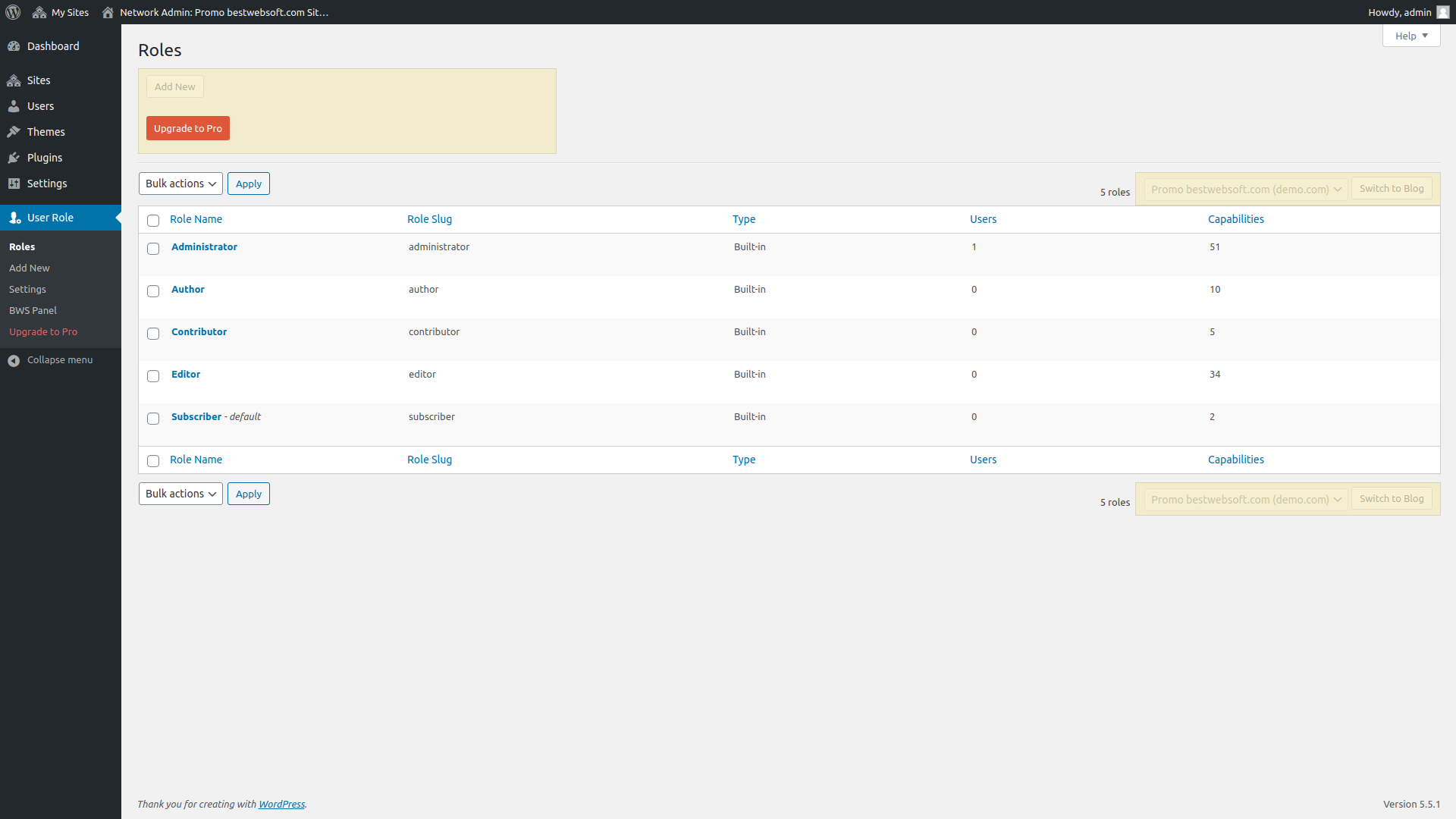1456x819 pixels.
Task: Check the Author role checkbox
Action: pyautogui.click(x=153, y=291)
